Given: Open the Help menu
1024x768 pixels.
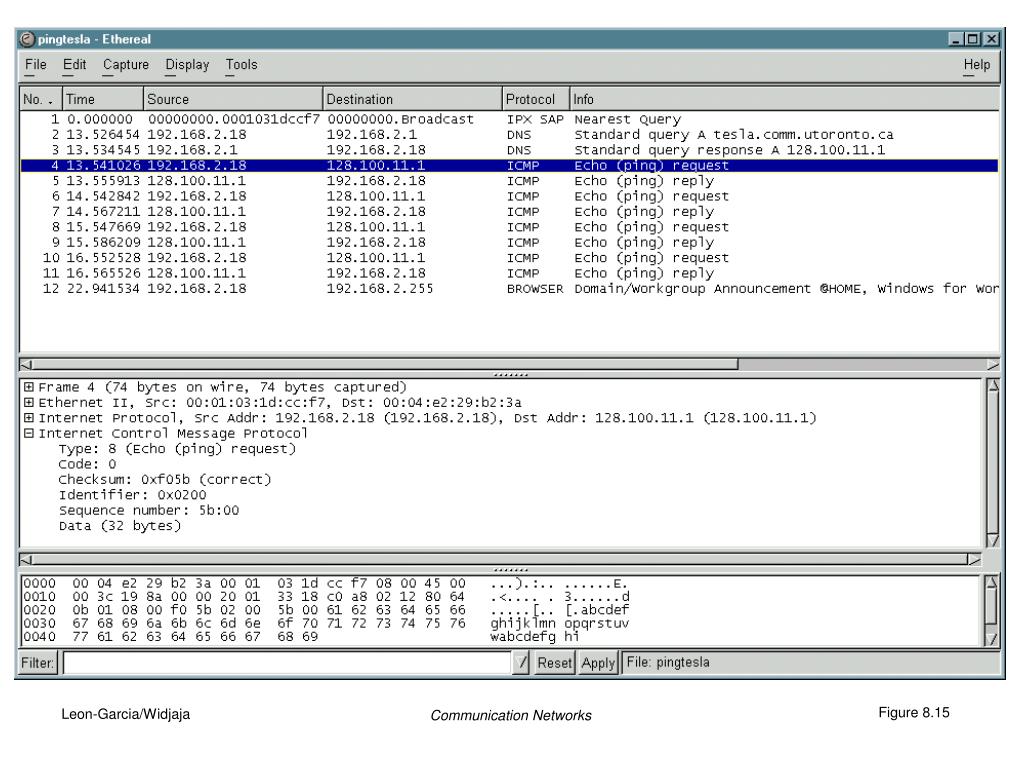Looking at the screenshot, I should pyautogui.click(x=976, y=65).
